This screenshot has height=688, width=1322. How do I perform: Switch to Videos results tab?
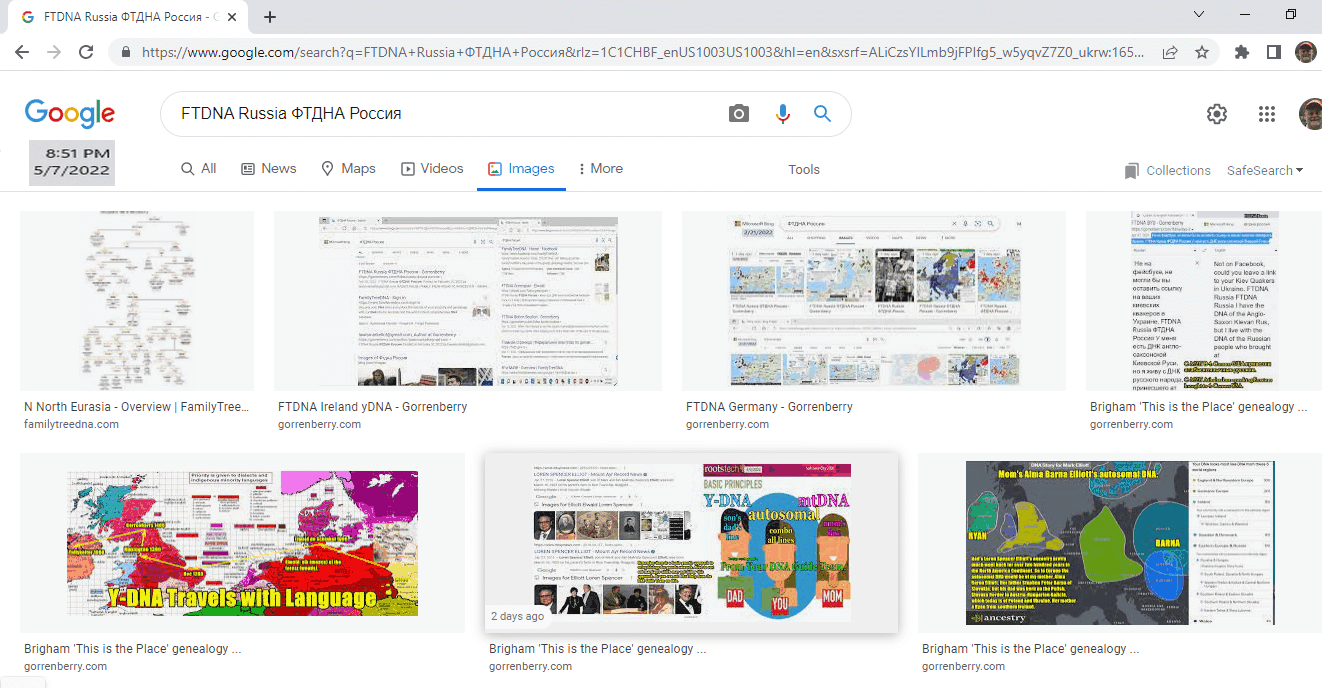pos(432,169)
